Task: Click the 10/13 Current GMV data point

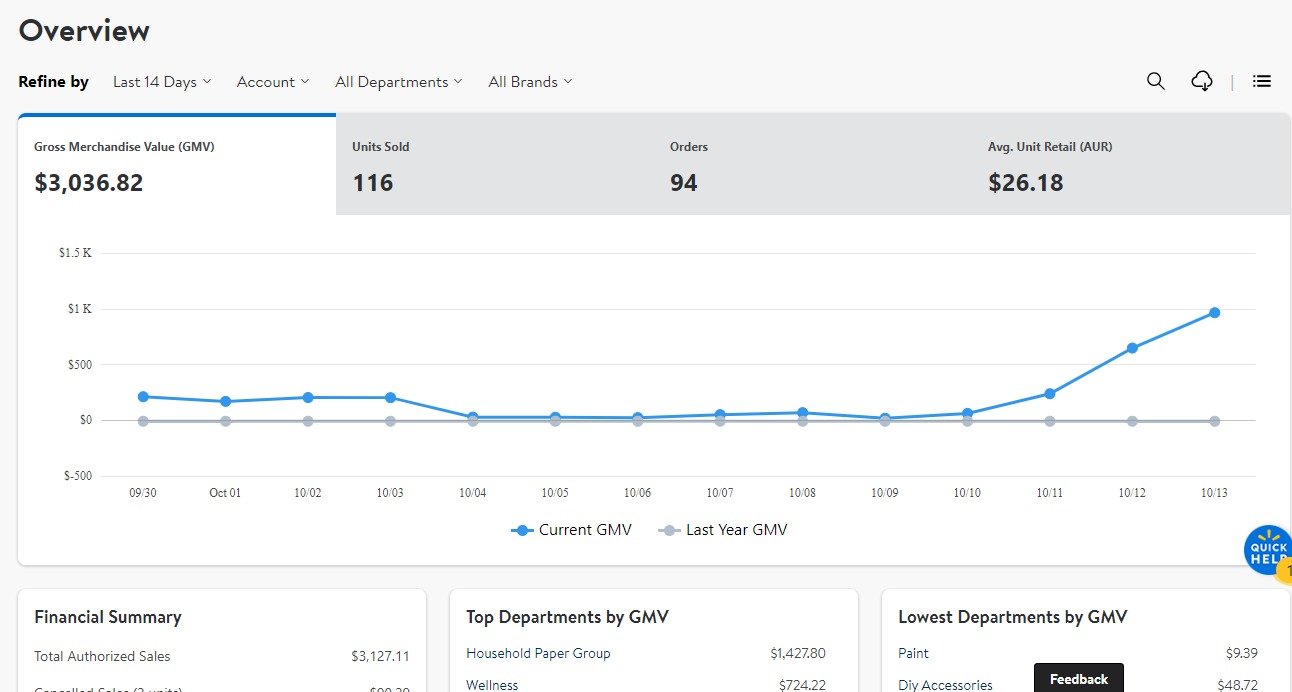Action: pyautogui.click(x=1214, y=313)
